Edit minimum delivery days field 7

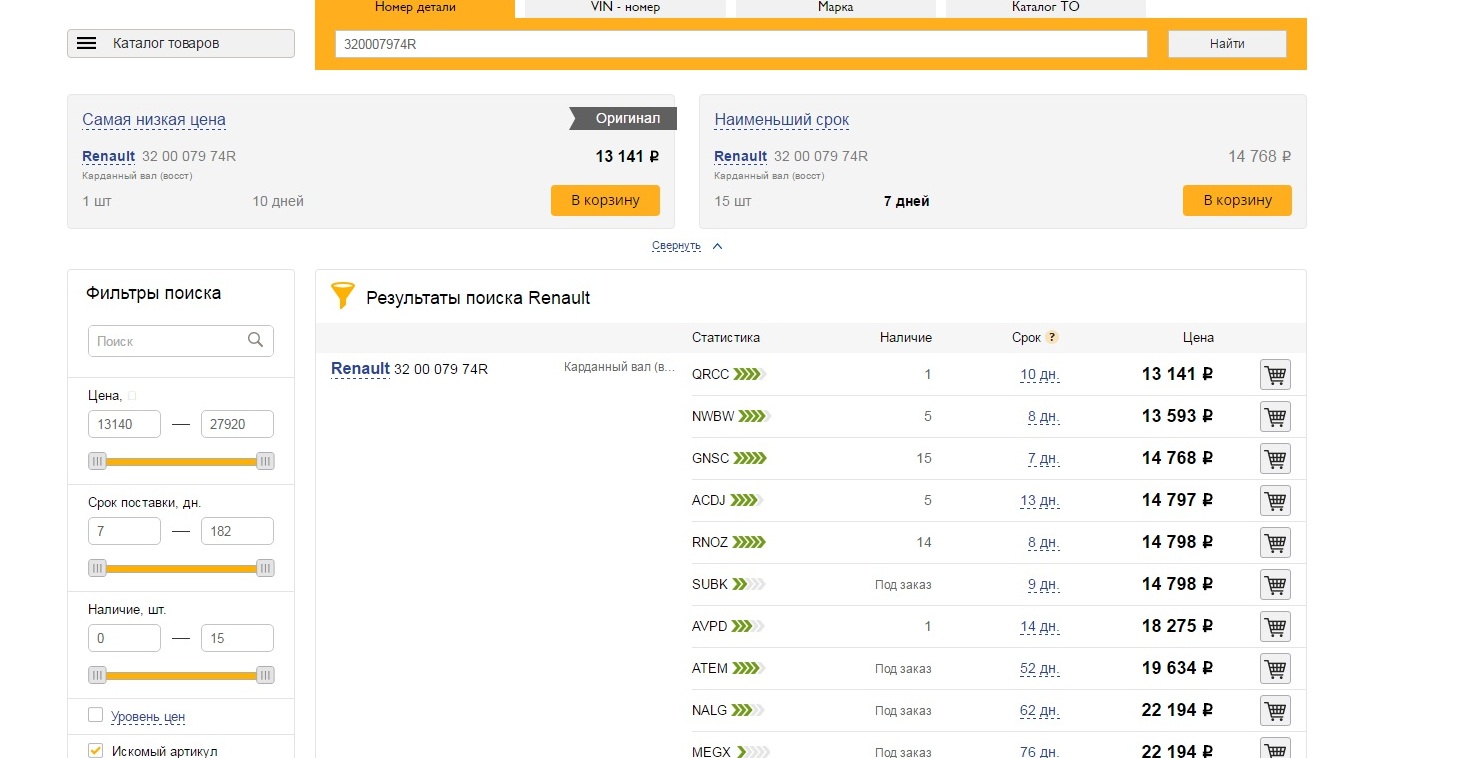124,531
